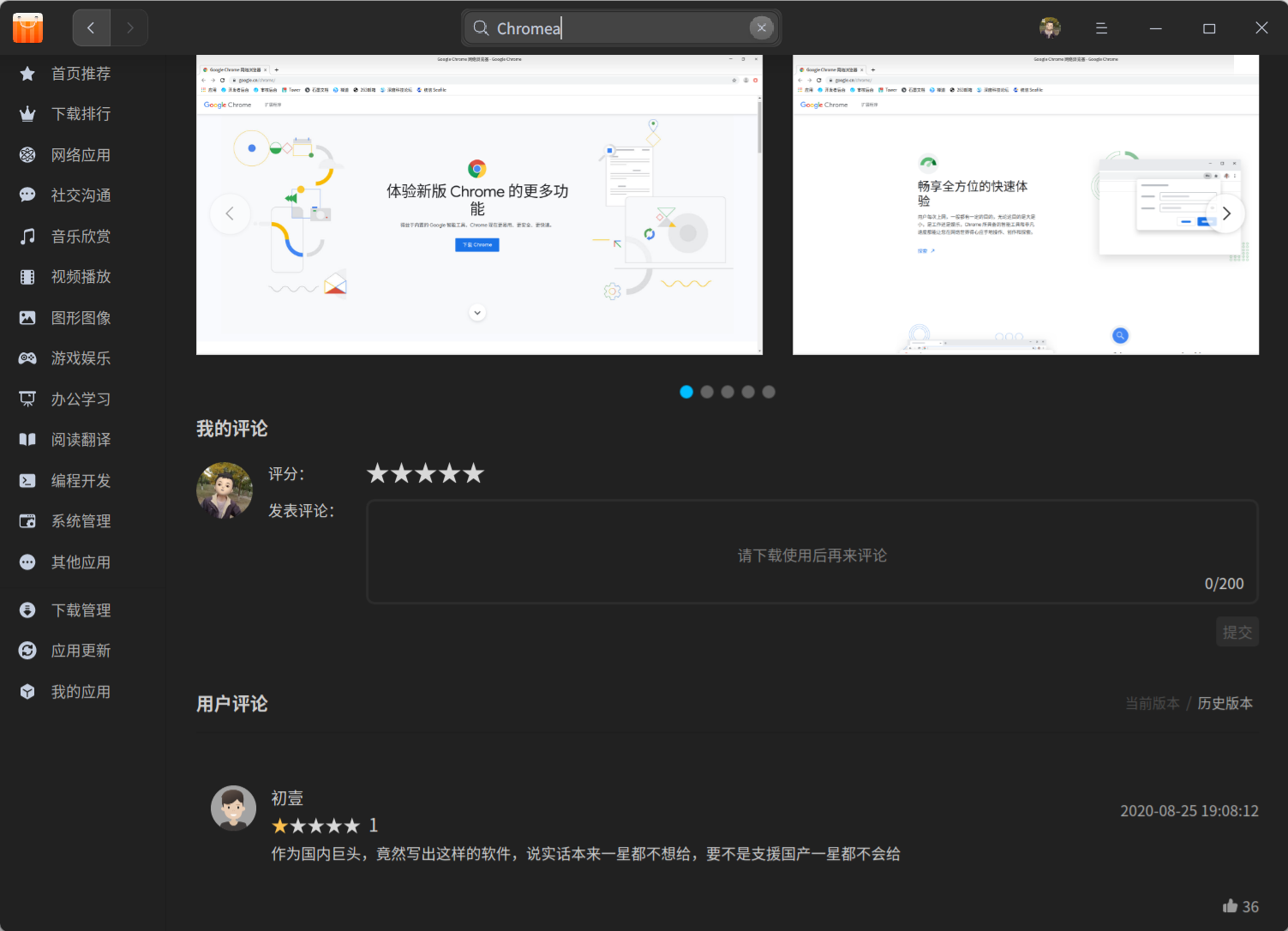1288x931 pixels.
Task: Switch reviews to 当前版本
Action: tap(1153, 703)
